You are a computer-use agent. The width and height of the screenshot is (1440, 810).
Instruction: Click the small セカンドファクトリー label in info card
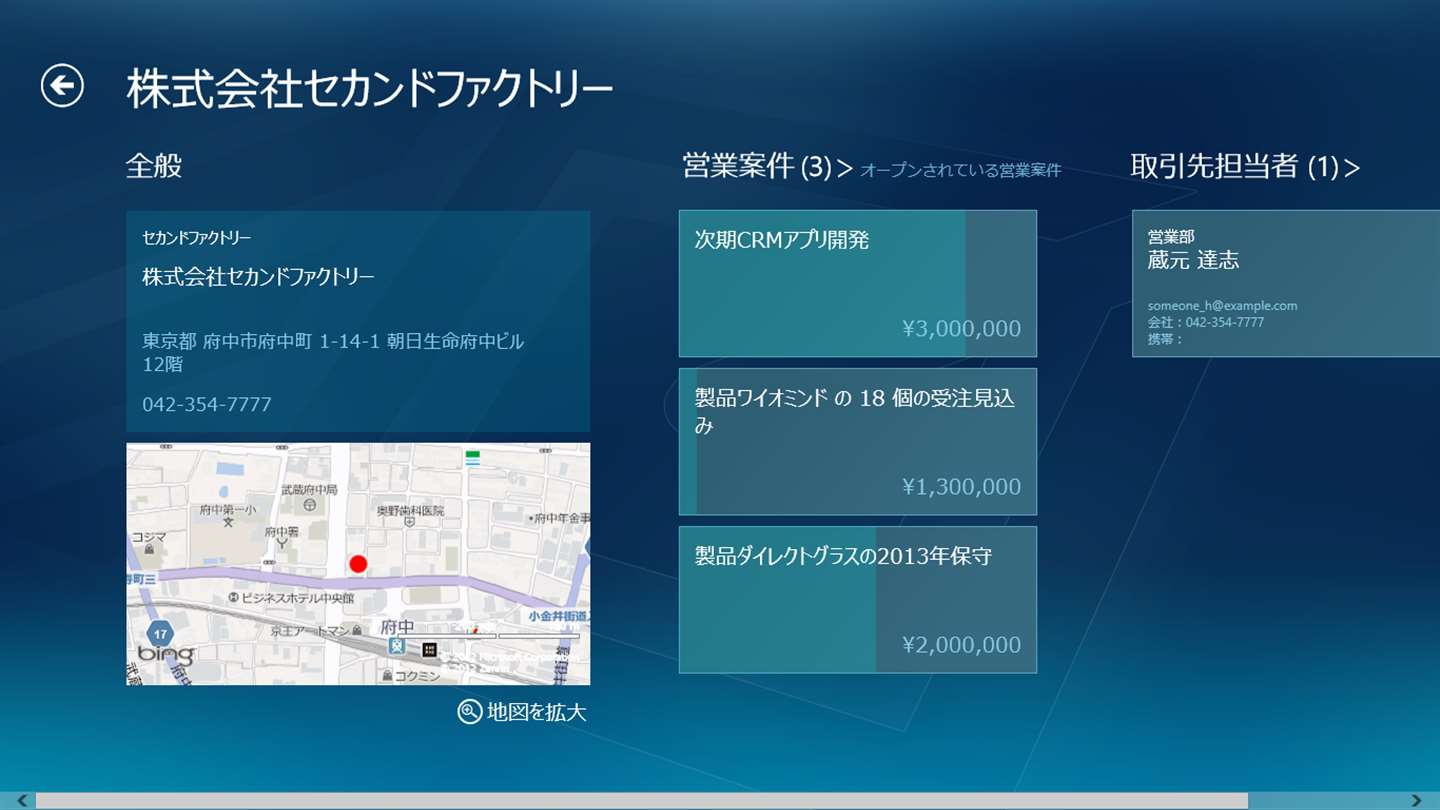coord(196,238)
